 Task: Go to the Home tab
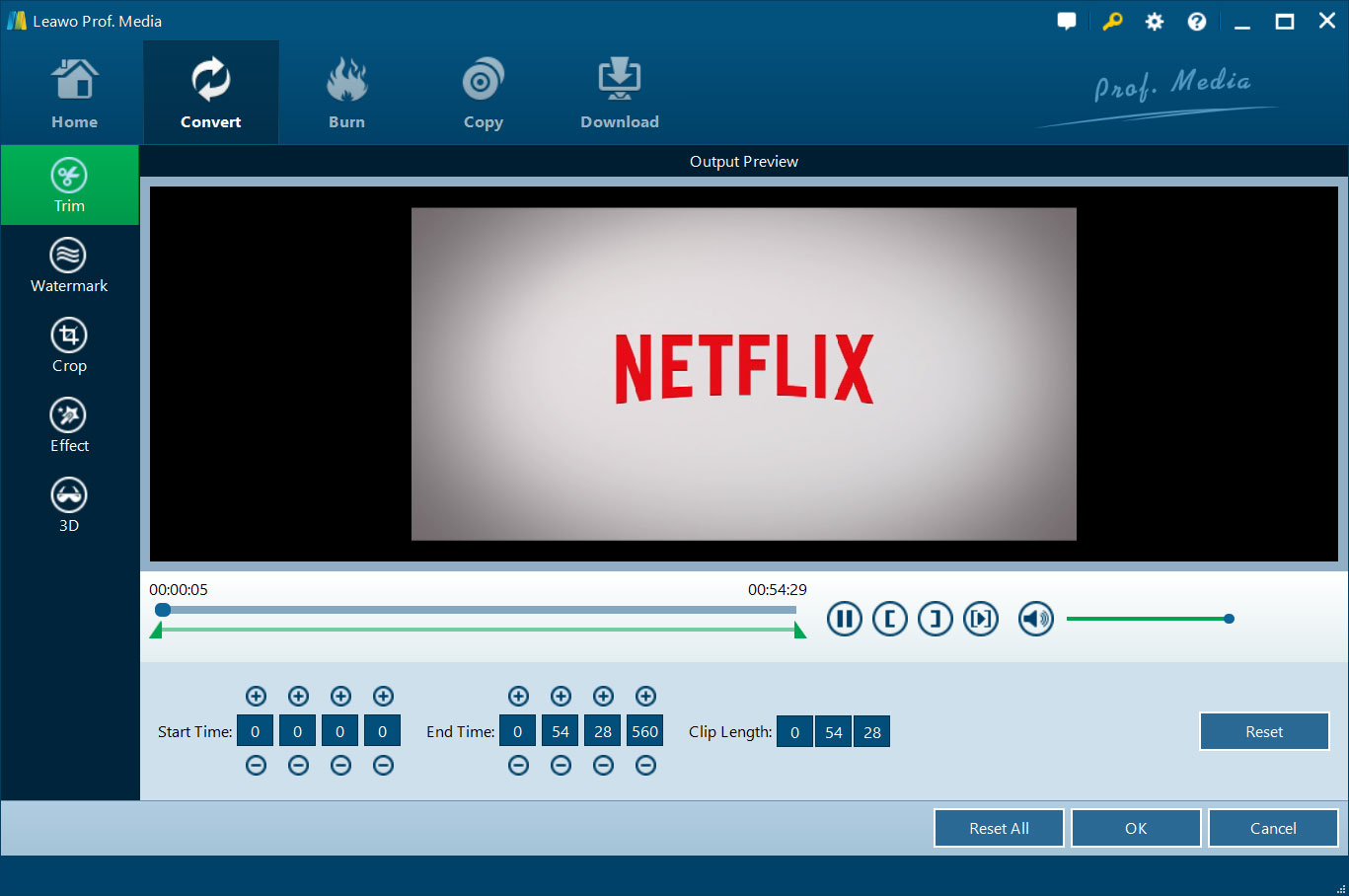pyautogui.click(x=74, y=92)
